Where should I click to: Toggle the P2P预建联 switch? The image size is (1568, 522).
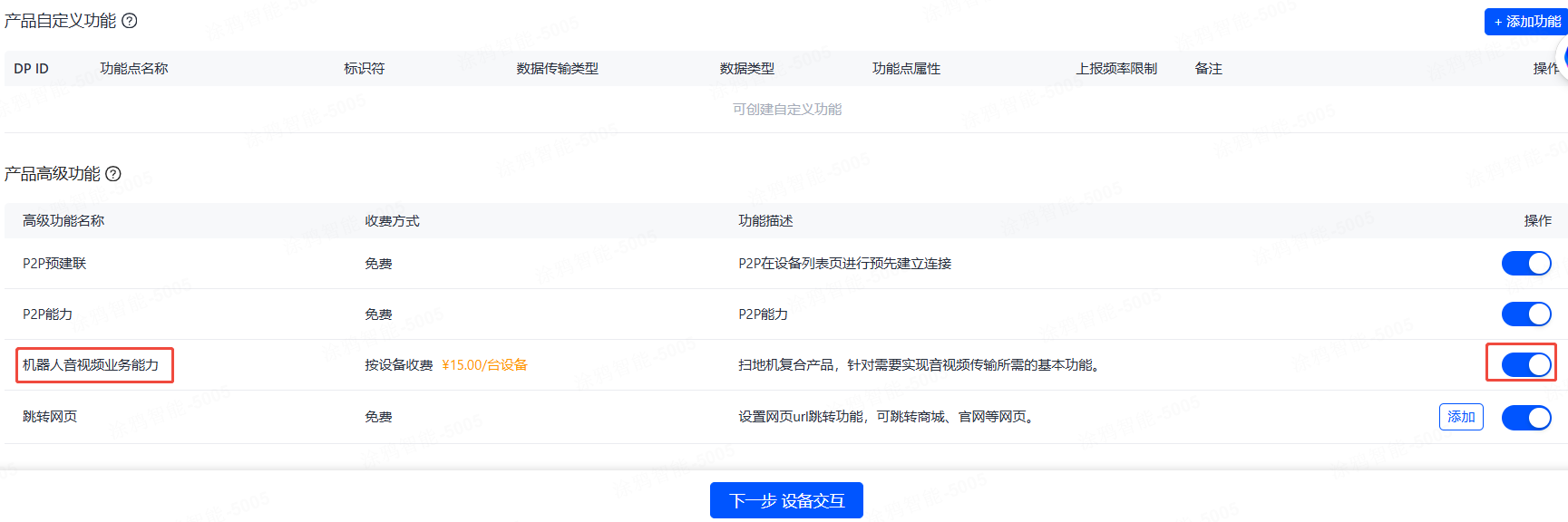[x=1526, y=264]
